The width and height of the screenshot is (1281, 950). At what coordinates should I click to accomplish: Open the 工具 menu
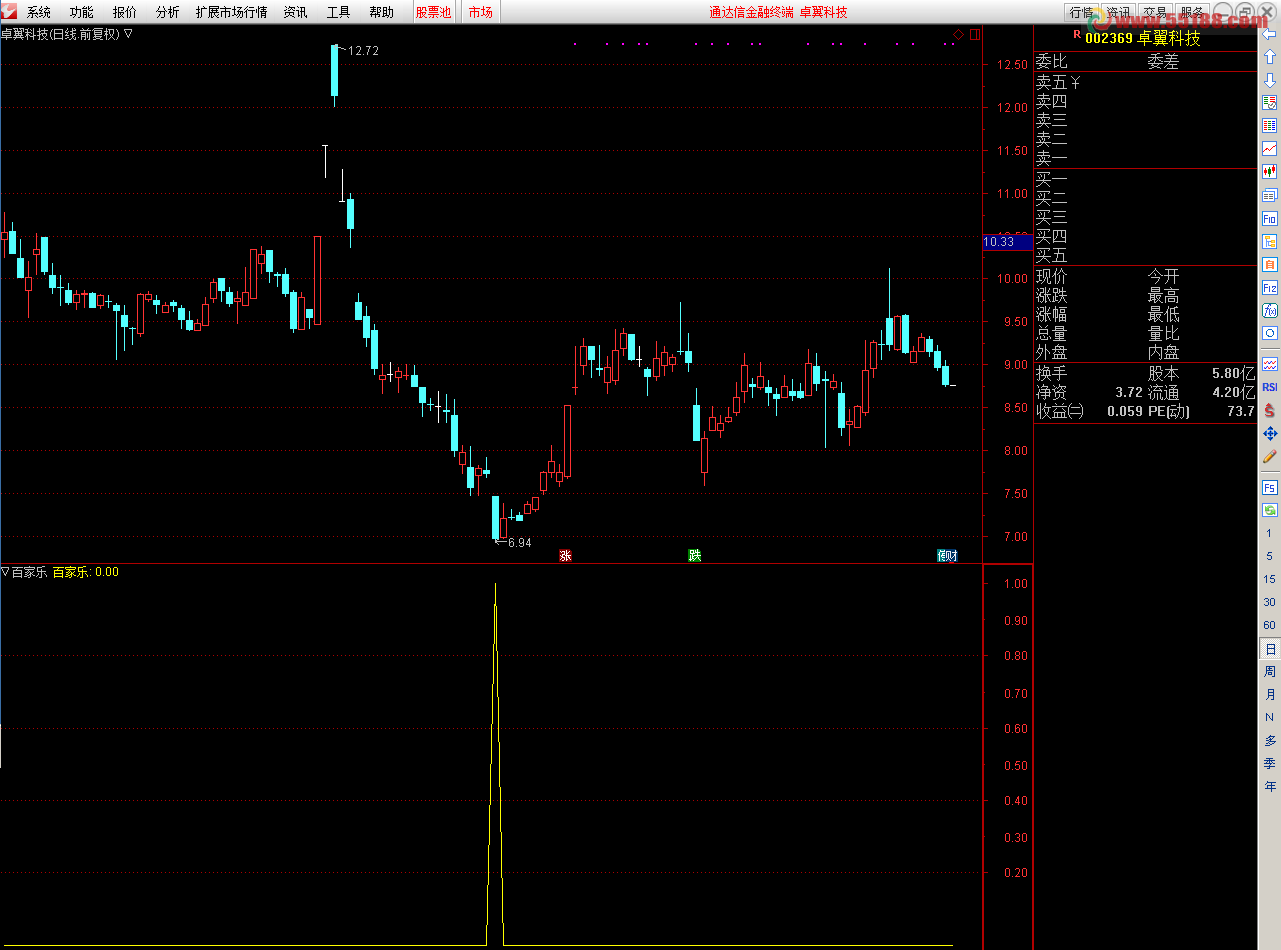coord(339,12)
